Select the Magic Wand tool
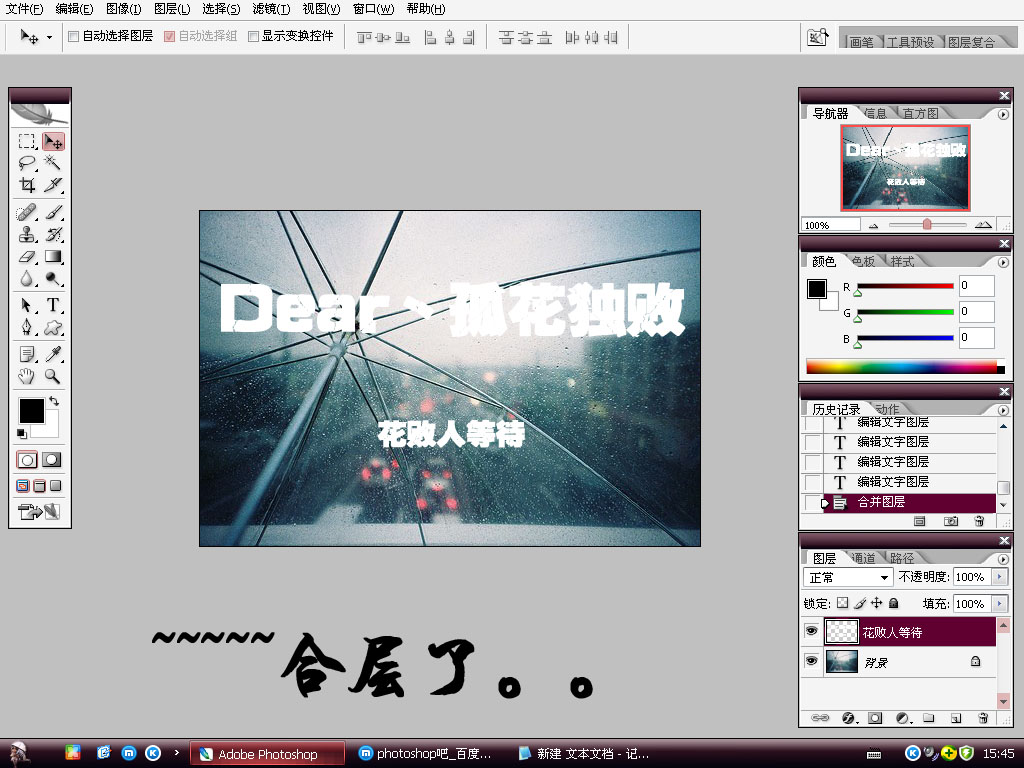This screenshot has height=768, width=1024. 53,162
